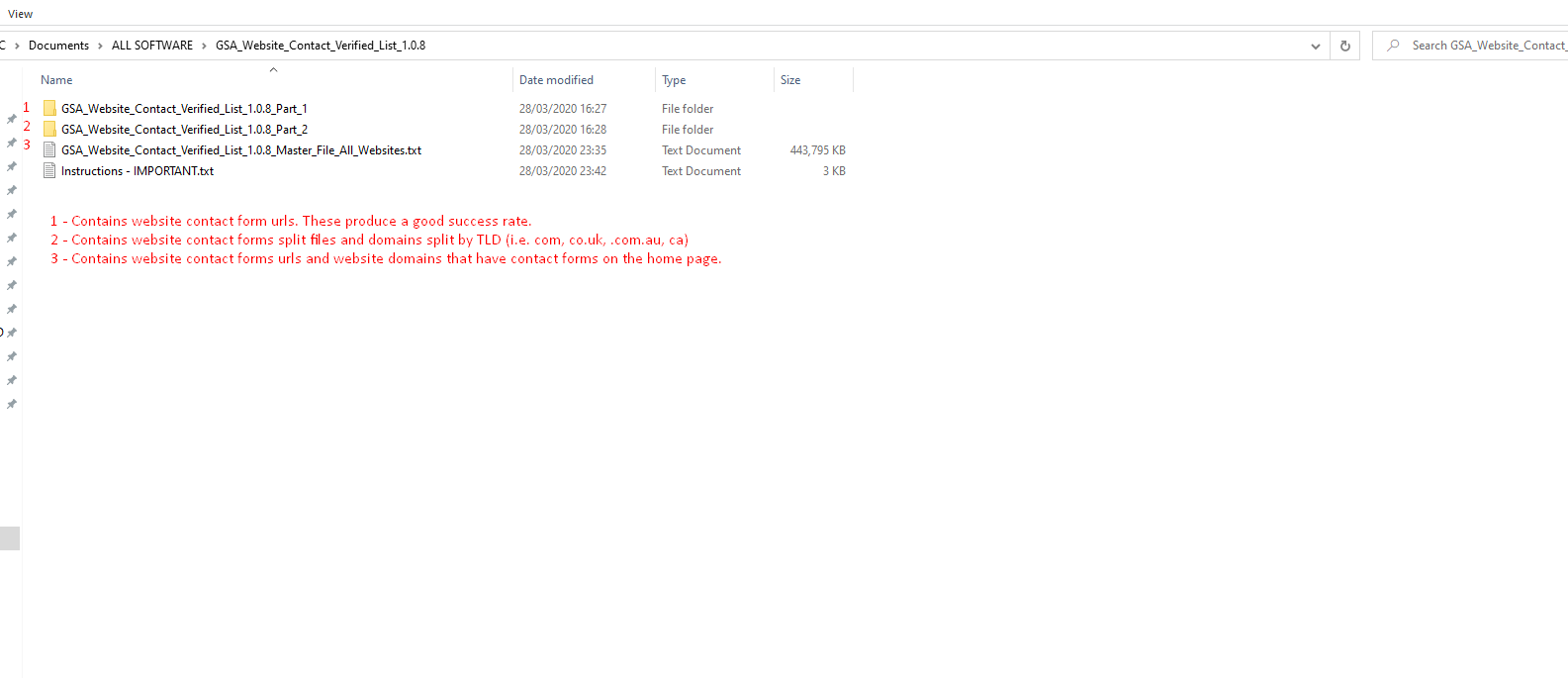
Task: Select Instructions - IMPORTANT.txt name
Action: 138,171
